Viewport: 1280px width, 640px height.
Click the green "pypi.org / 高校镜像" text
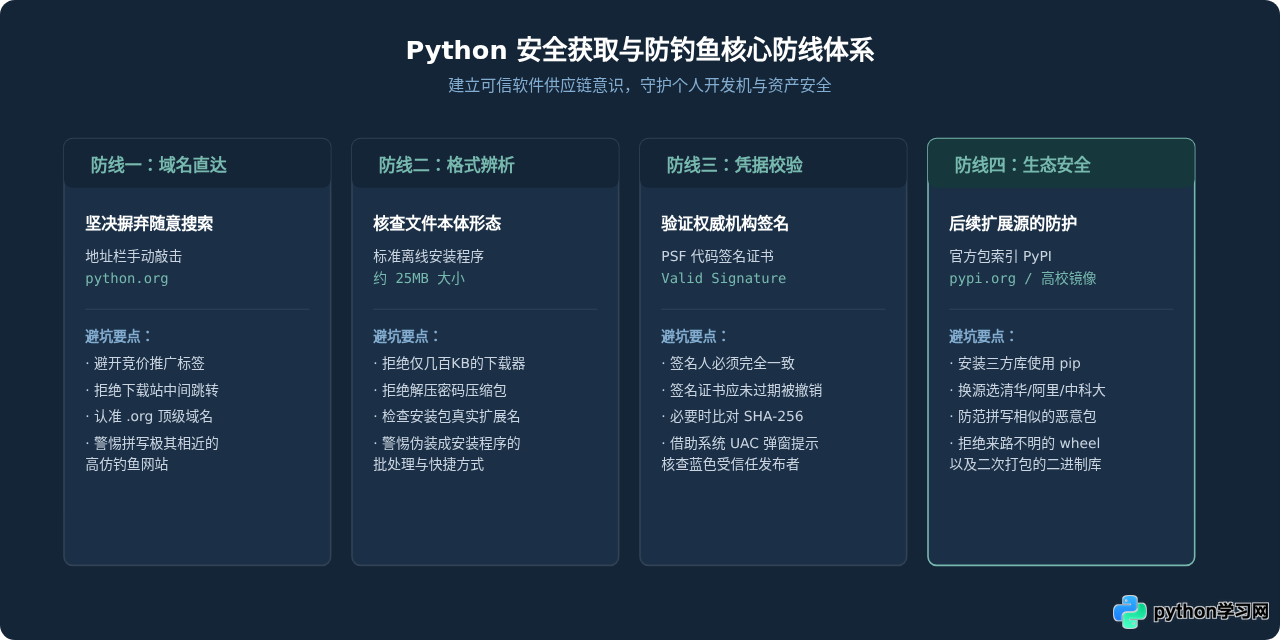[1023, 278]
